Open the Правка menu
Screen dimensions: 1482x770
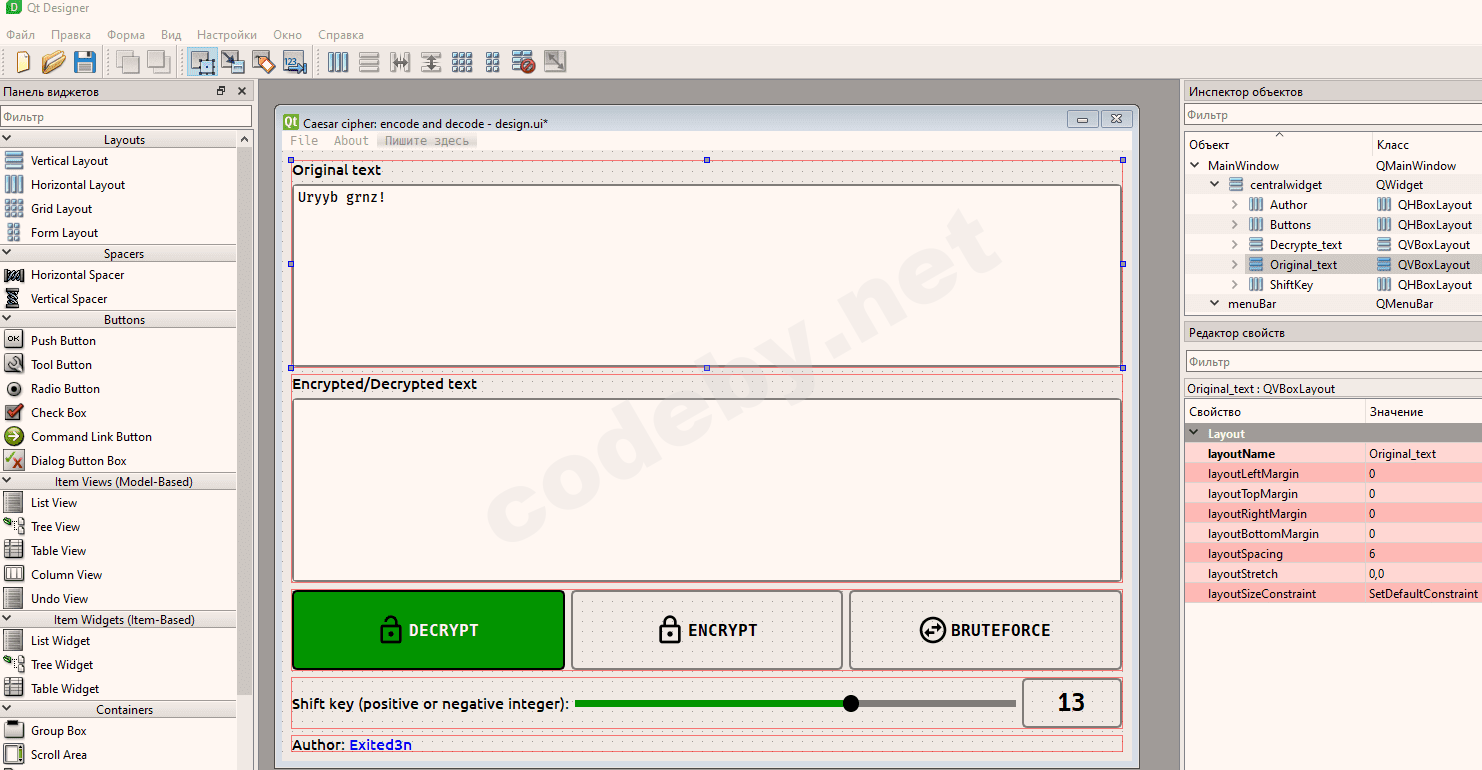coord(71,35)
